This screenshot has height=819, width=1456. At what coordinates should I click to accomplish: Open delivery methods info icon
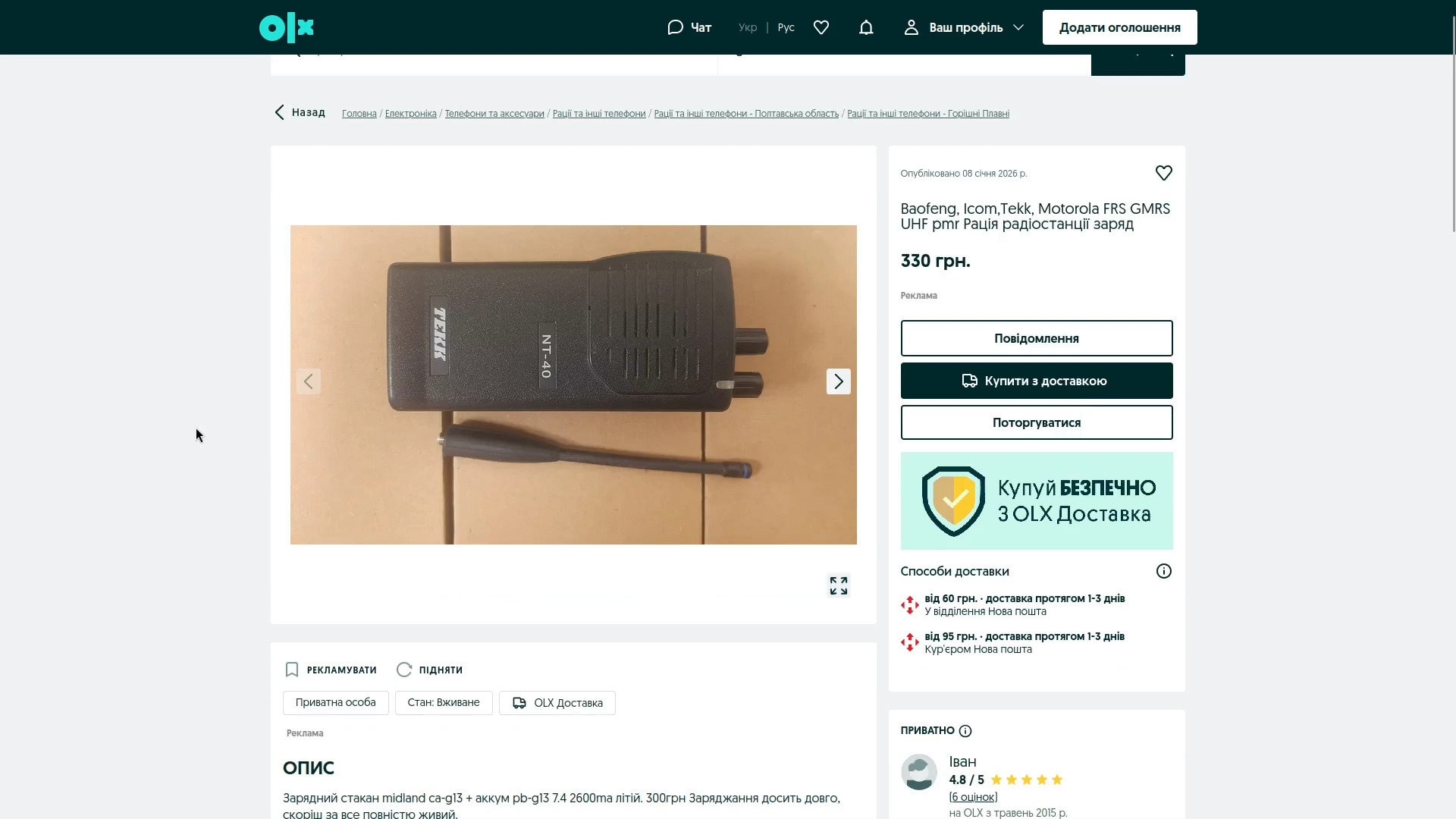(1163, 571)
